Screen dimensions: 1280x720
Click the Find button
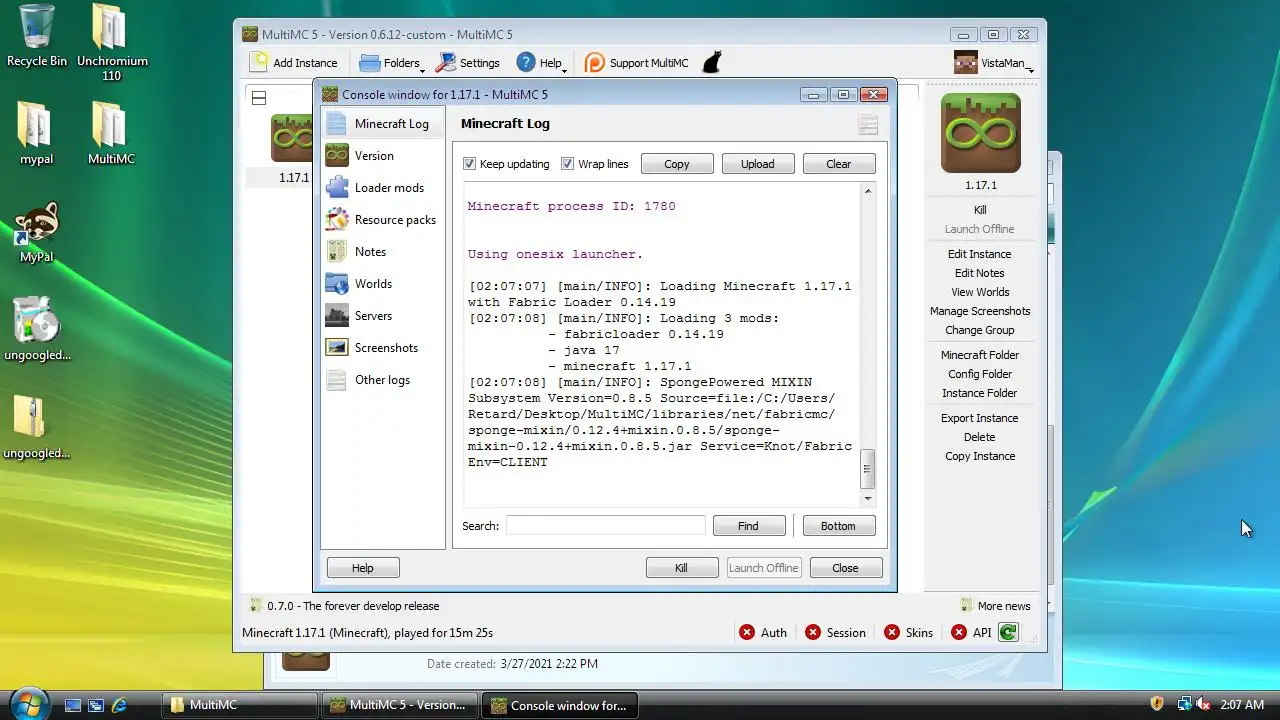pyautogui.click(x=748, y=526)
